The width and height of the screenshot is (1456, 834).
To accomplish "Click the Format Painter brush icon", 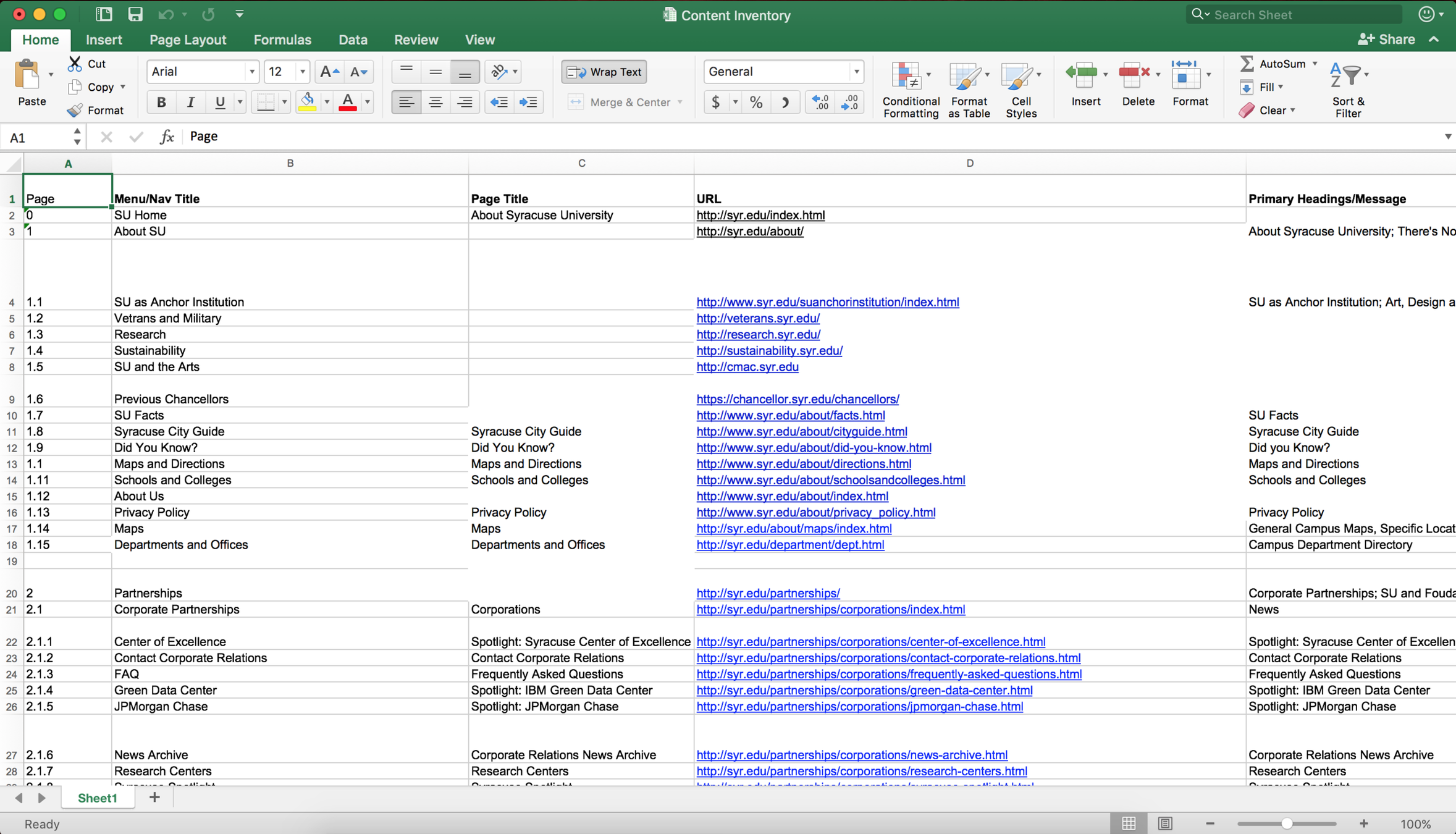I will click(x=75, y=111).
